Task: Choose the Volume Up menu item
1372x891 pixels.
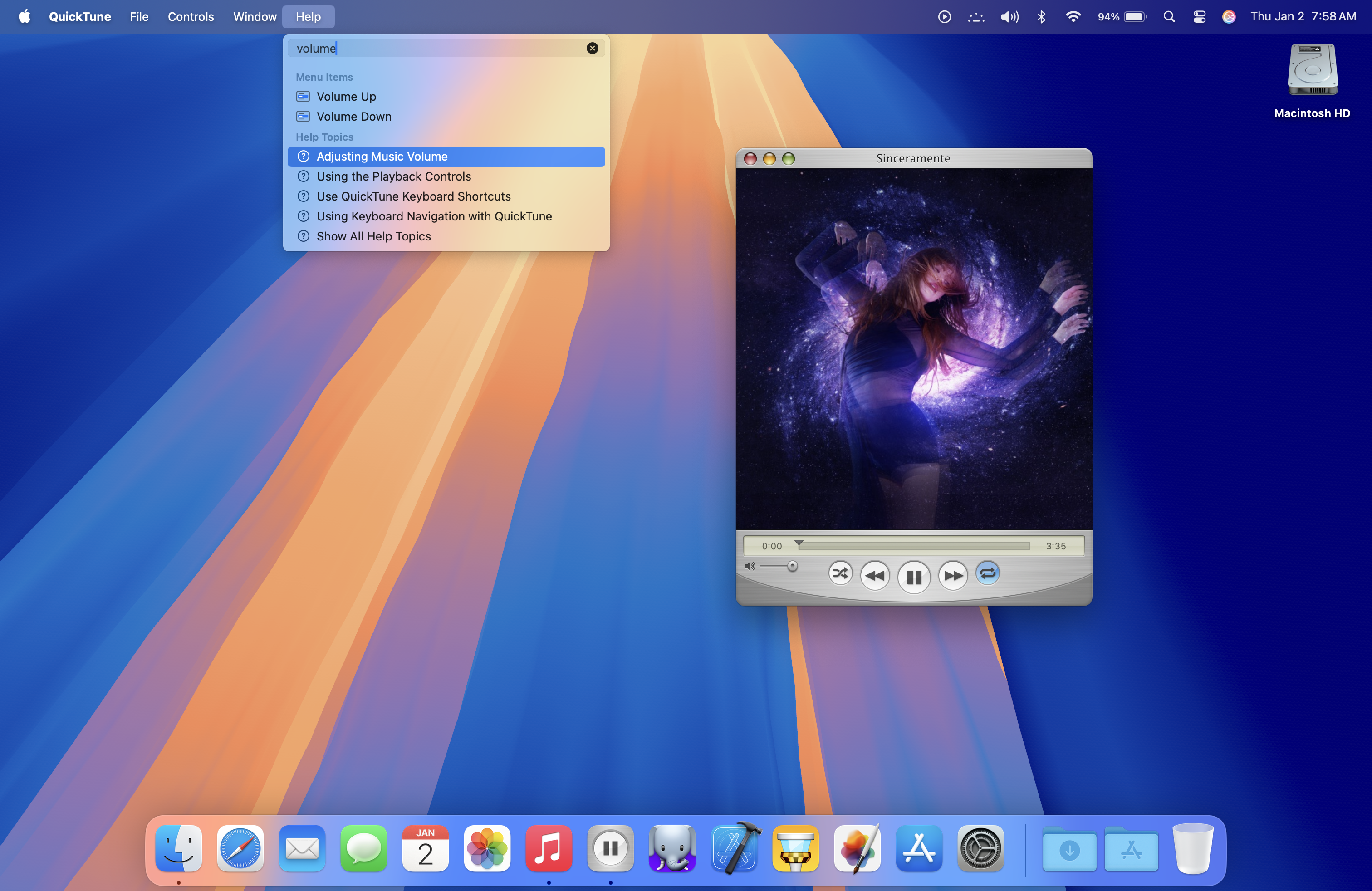Action: [446, 97]
